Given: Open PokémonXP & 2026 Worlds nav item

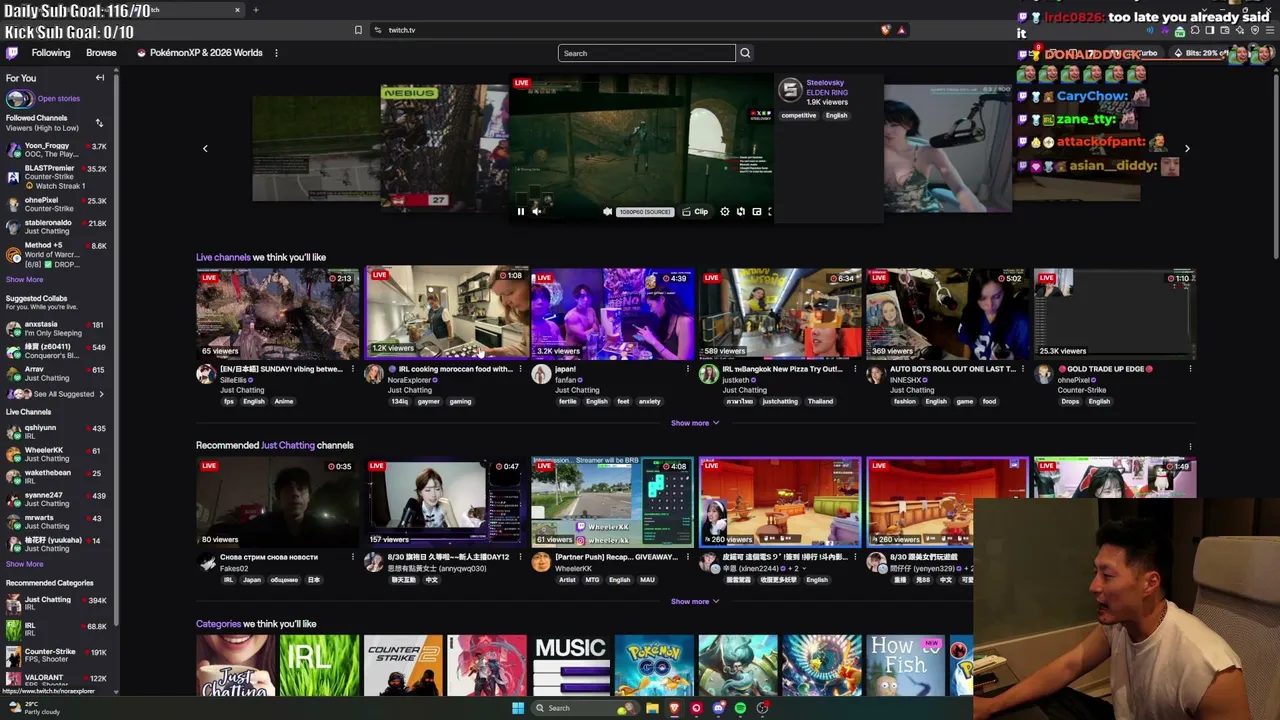Looking at the screenshot, I should (200, 53).
